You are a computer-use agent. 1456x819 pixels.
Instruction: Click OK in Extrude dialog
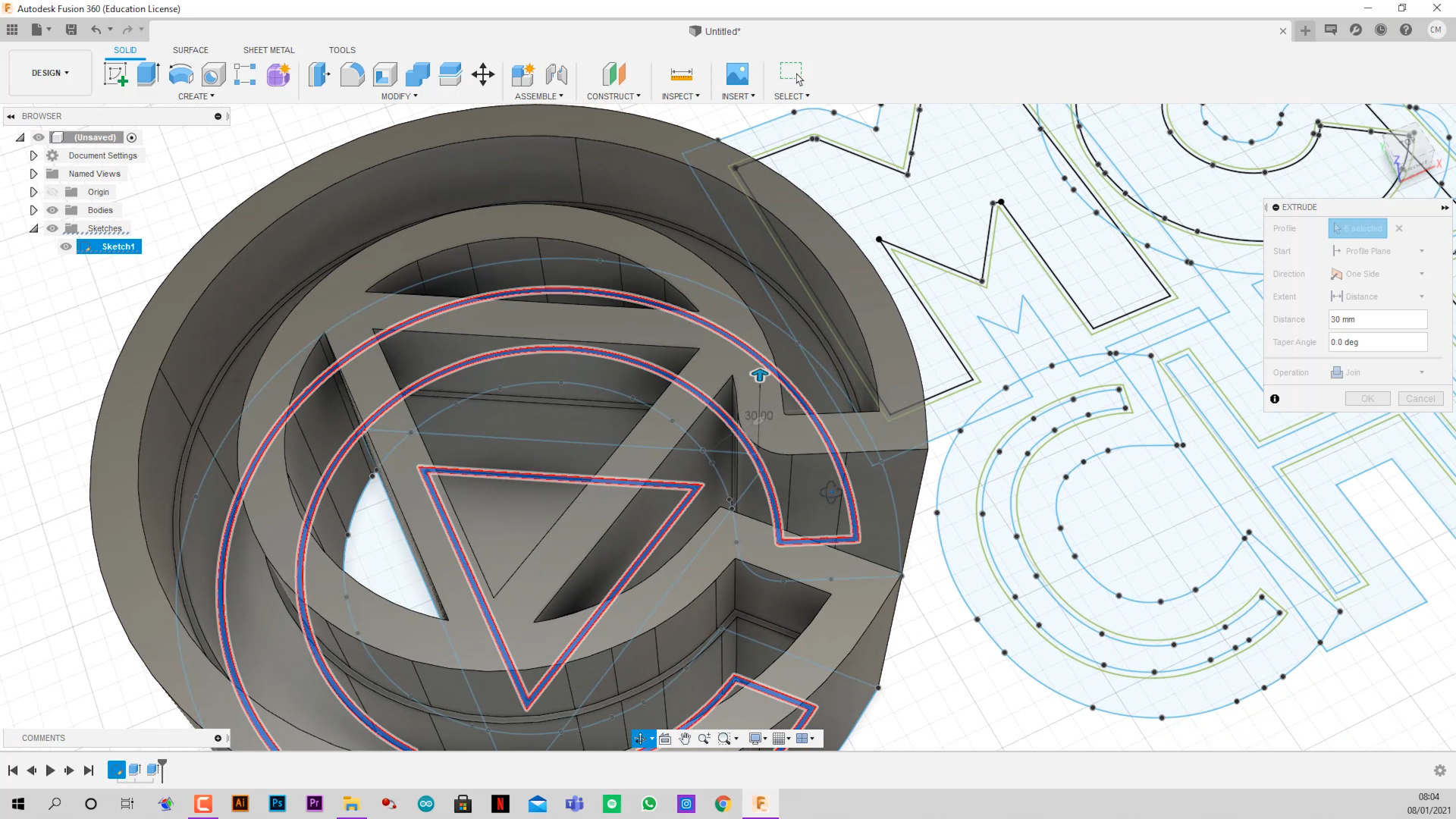coord(1367,399)
